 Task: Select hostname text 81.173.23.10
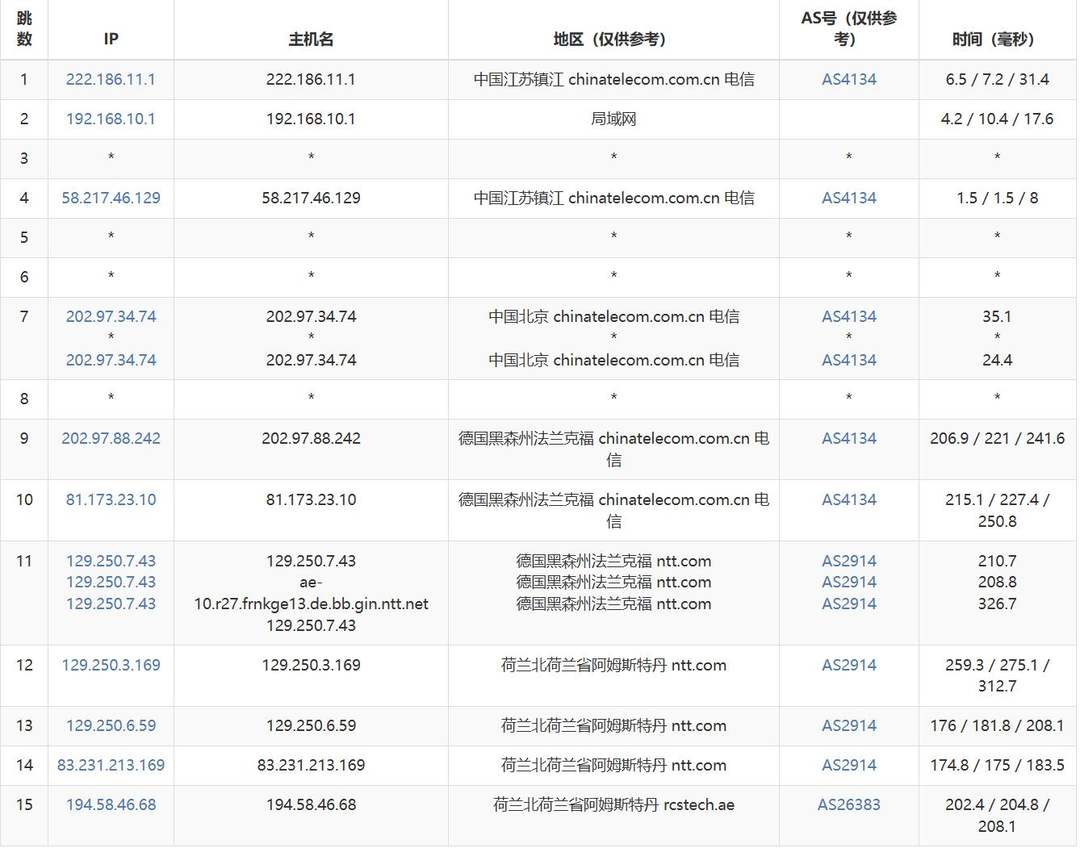311,499
